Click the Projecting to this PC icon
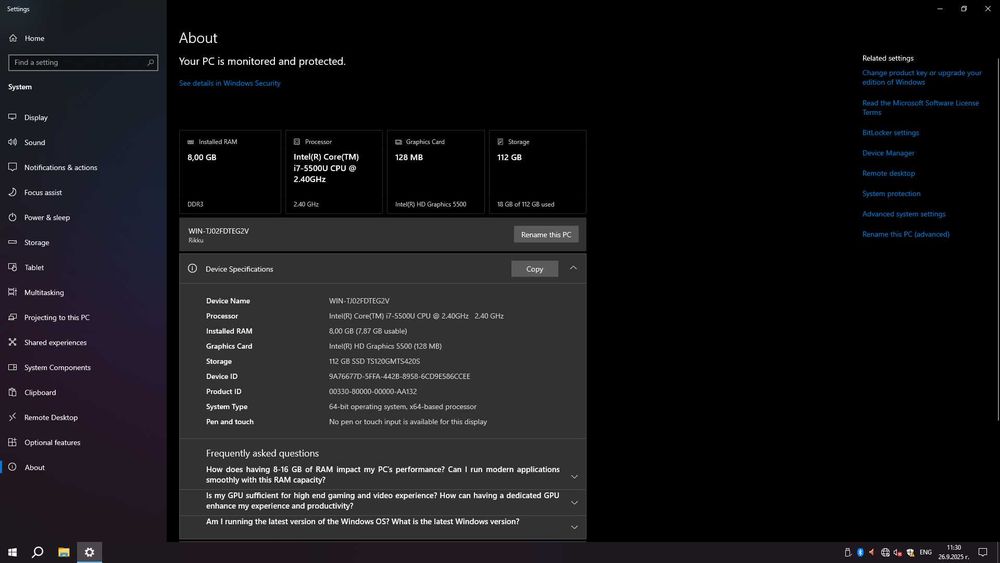Image resolution: width=1000 pixels, height=563 pixels. (x=12, y=317)
